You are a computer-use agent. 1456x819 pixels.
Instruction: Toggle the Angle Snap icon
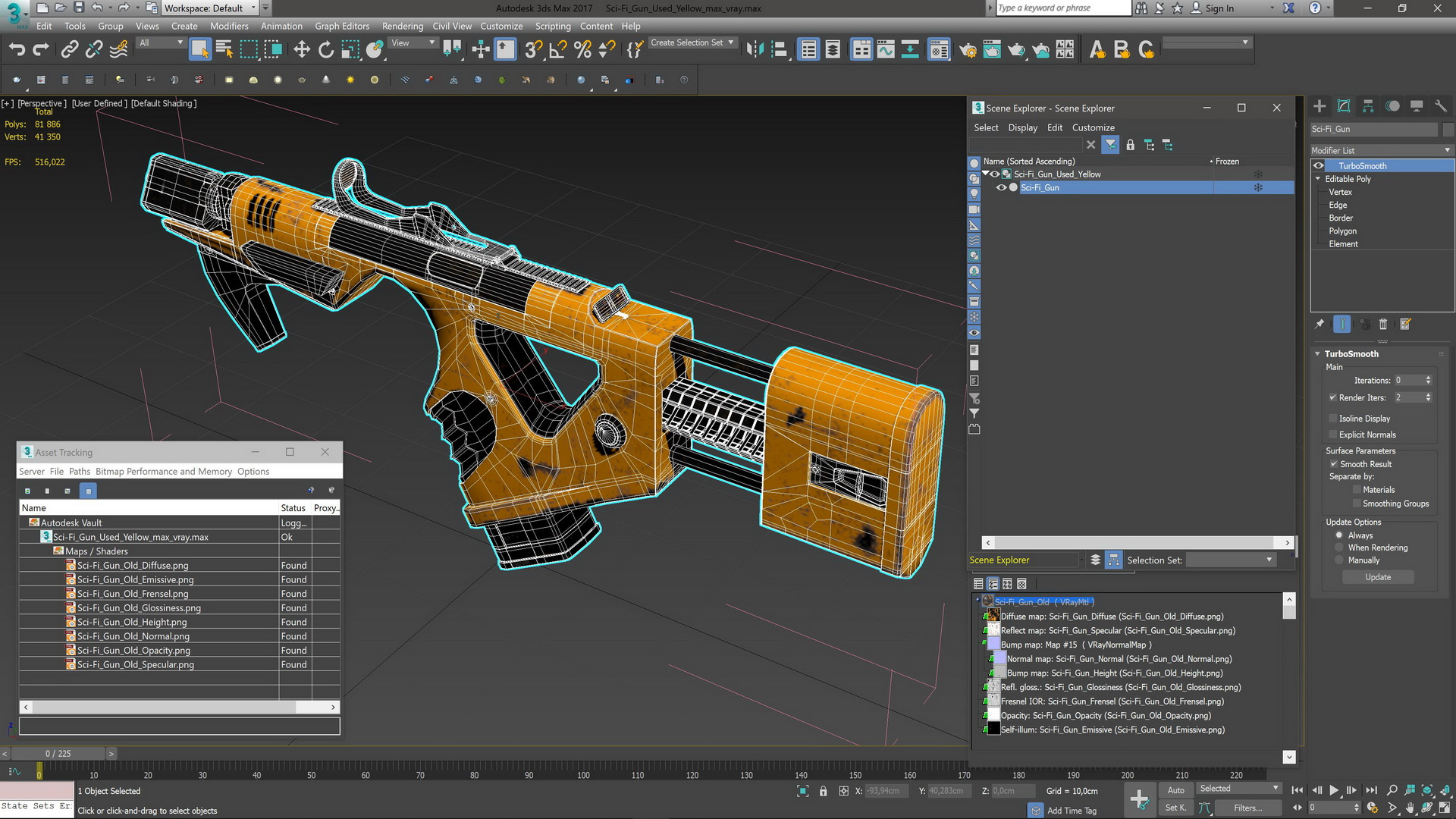point(558,50)
